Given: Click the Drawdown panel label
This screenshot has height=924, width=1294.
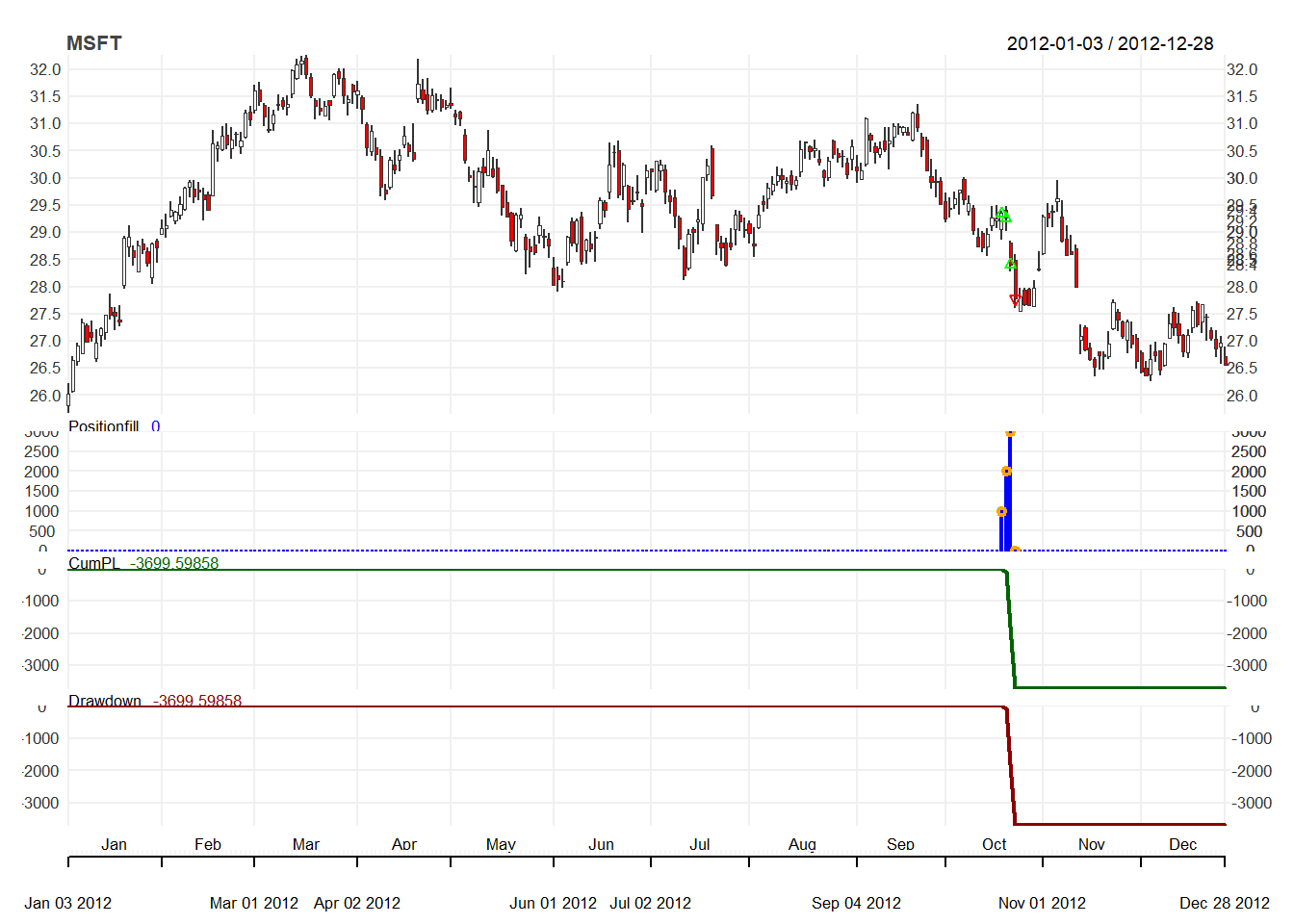Looking at the screenshot, I should [105, 701].
